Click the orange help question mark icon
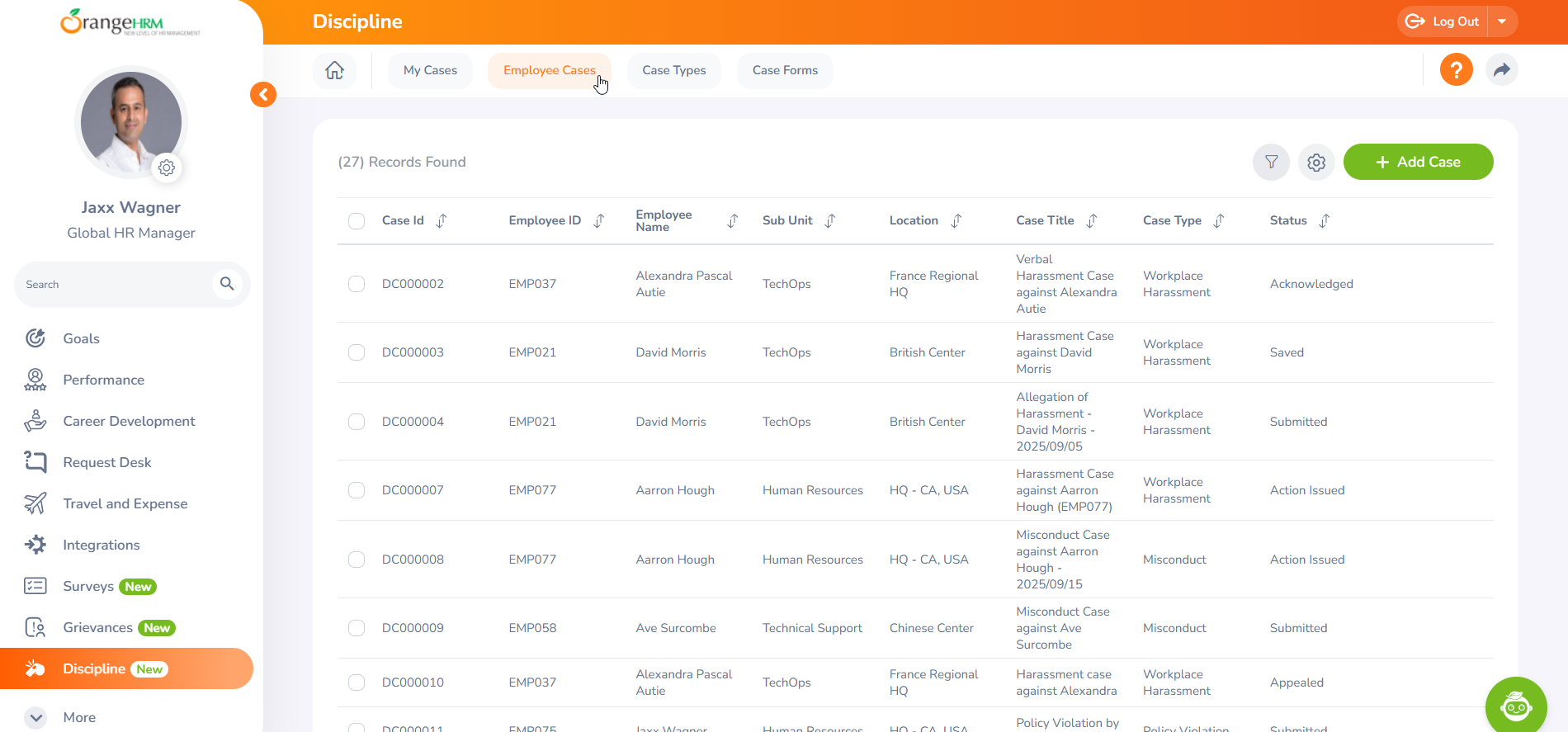 tap(1456, 70)
